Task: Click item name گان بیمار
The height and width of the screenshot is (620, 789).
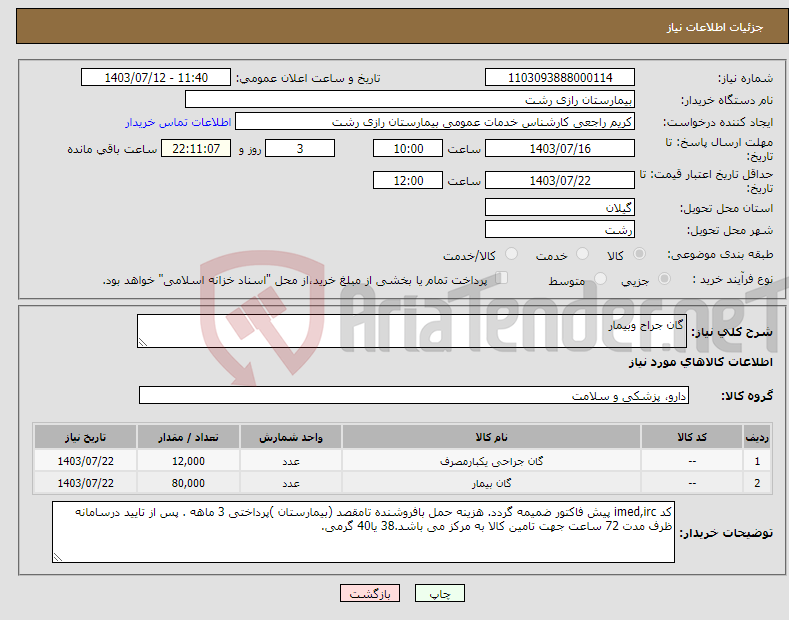Action: (x=491, y=483)
